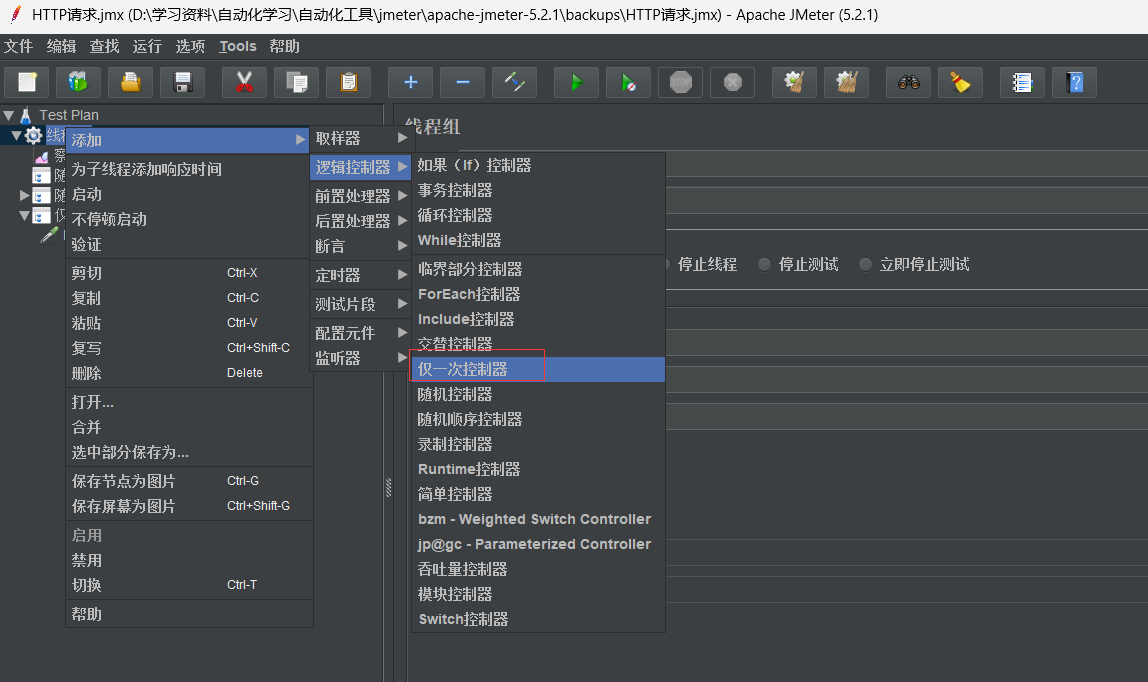Screen dimensions: 1148x682
Task: Click the Test Plan flask icon
Action: coord(26,115)
